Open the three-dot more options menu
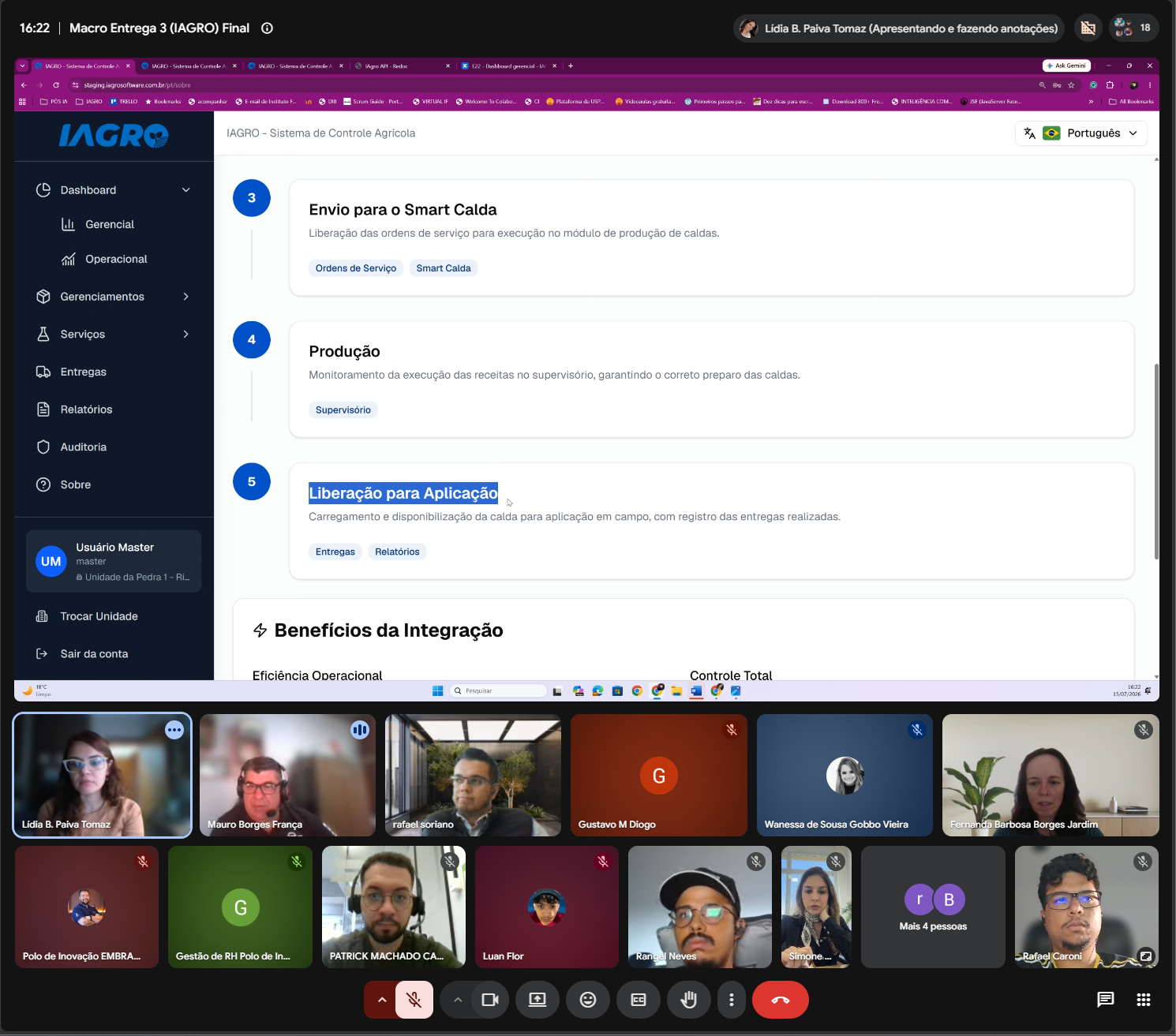This screenshot has width=1176, height=1036. point(732,1000)
